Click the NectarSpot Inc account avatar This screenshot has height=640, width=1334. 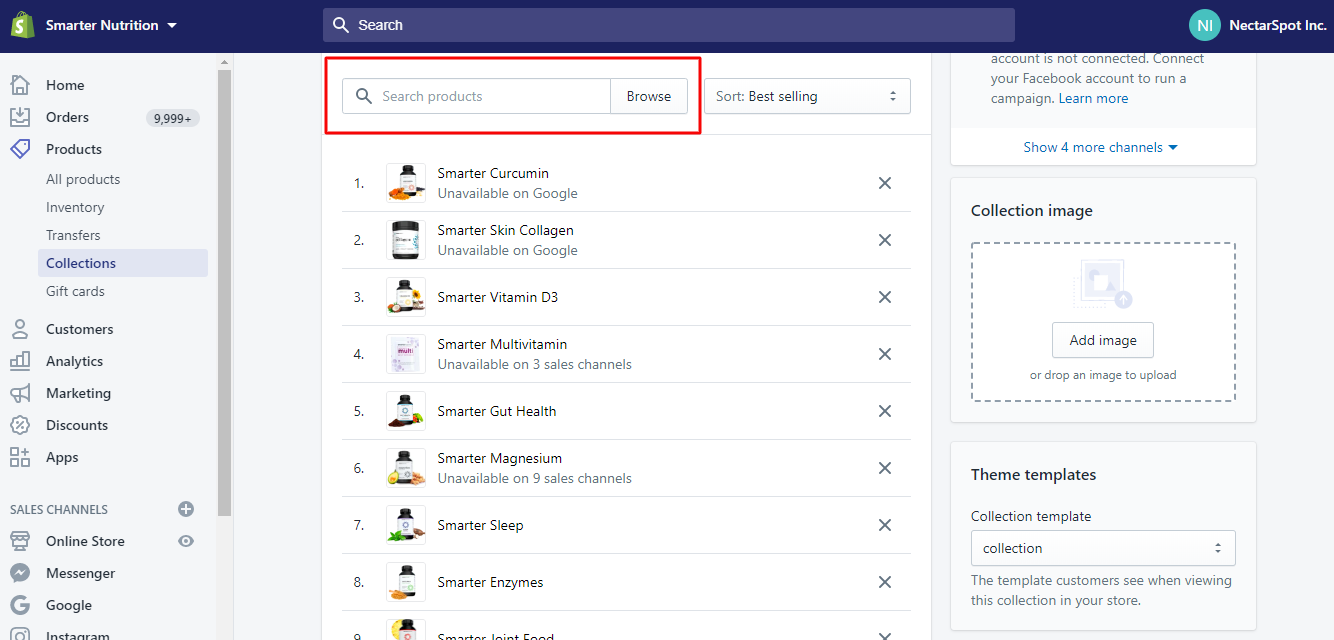(x=1205, y=25)
